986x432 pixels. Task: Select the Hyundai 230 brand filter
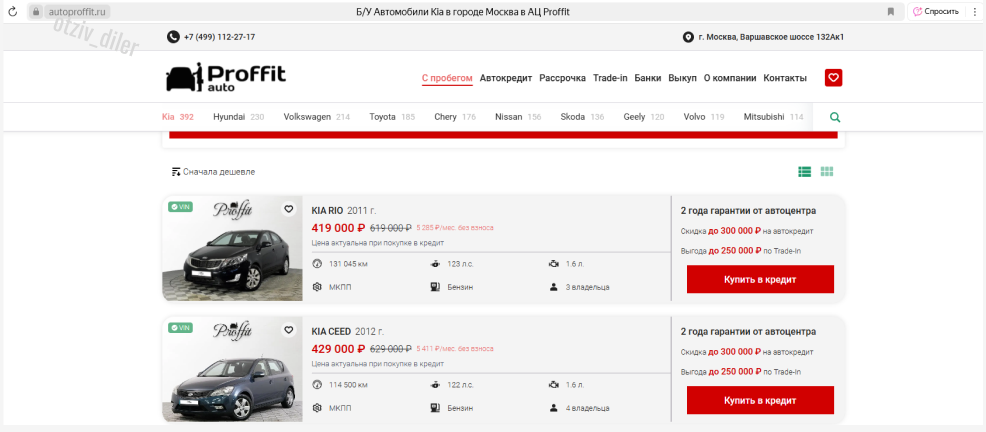tap(239, 117)
